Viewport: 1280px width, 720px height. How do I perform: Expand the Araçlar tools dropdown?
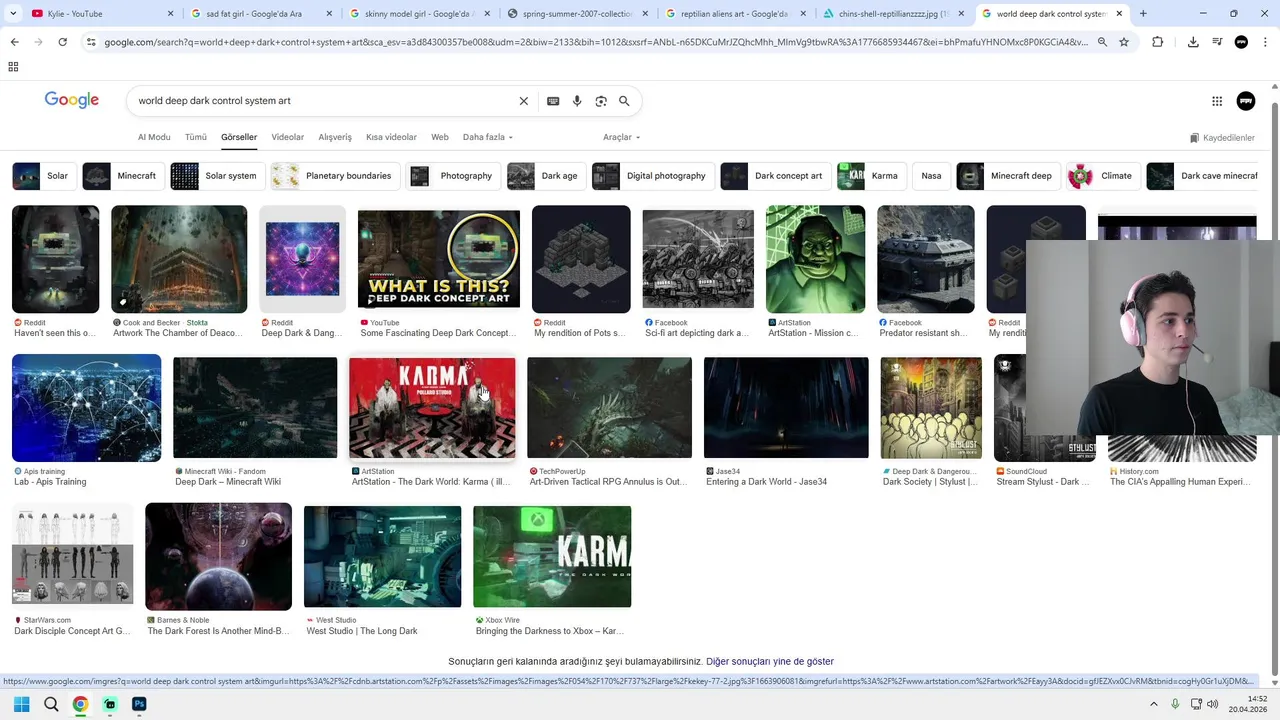coord(621,137)
